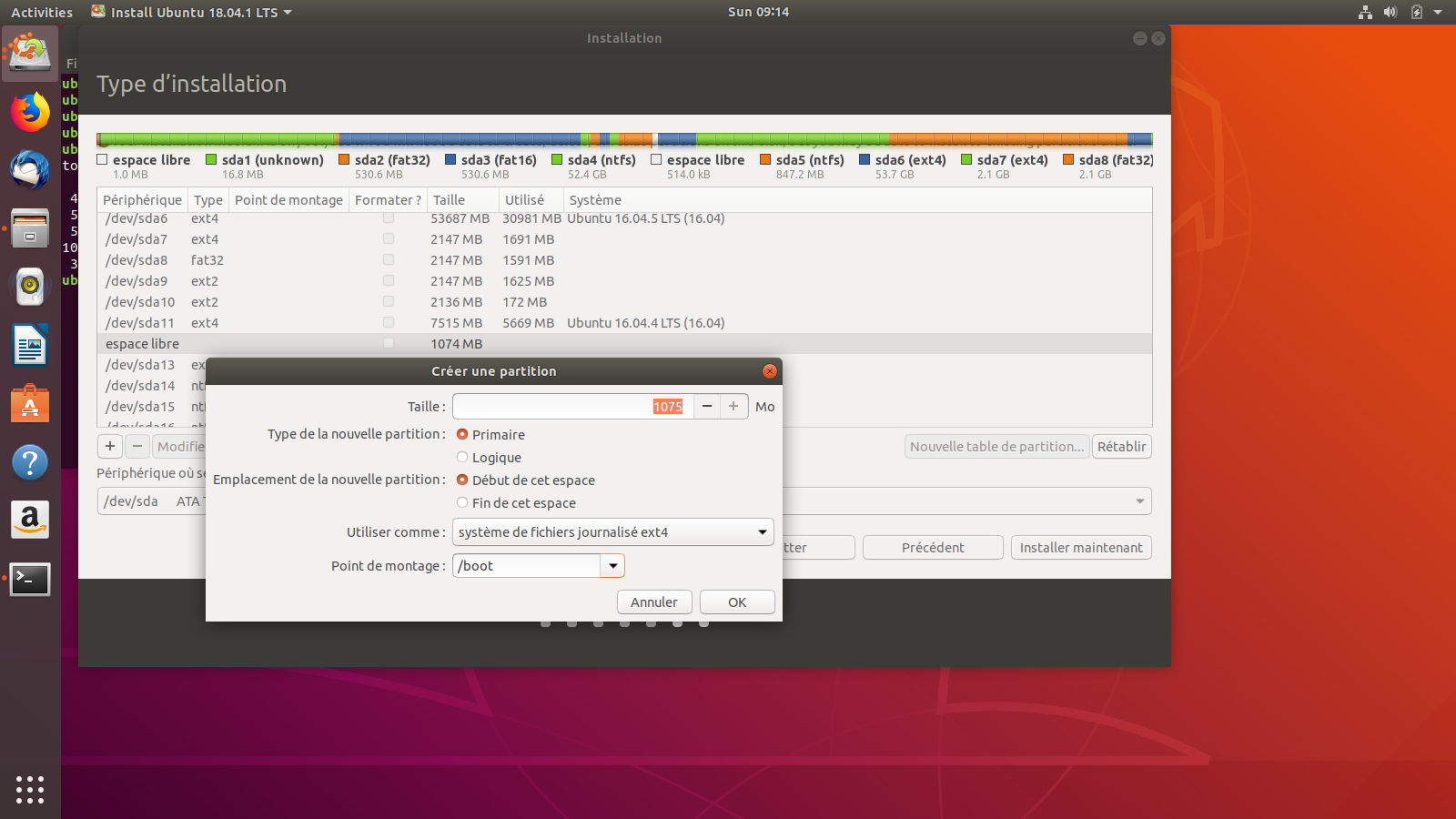Open Ubuntu Software store icon
The width and height of the screenshot is (1456, 819).
[30, 404]
